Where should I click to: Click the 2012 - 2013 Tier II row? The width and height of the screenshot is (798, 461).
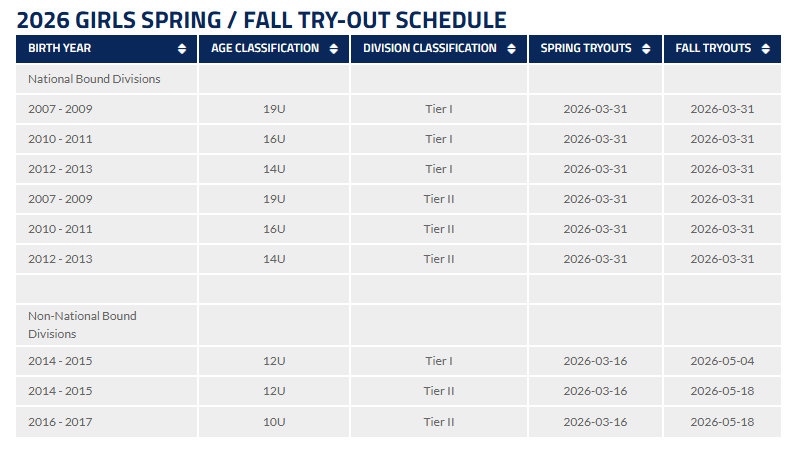point(60,259)
